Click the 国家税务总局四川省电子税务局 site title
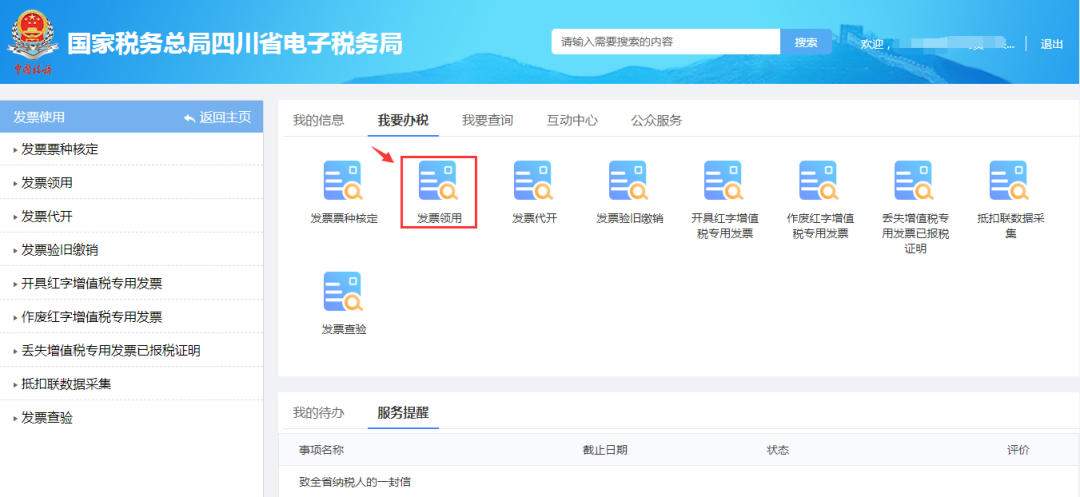1080x497 pixels. point(235,43)
